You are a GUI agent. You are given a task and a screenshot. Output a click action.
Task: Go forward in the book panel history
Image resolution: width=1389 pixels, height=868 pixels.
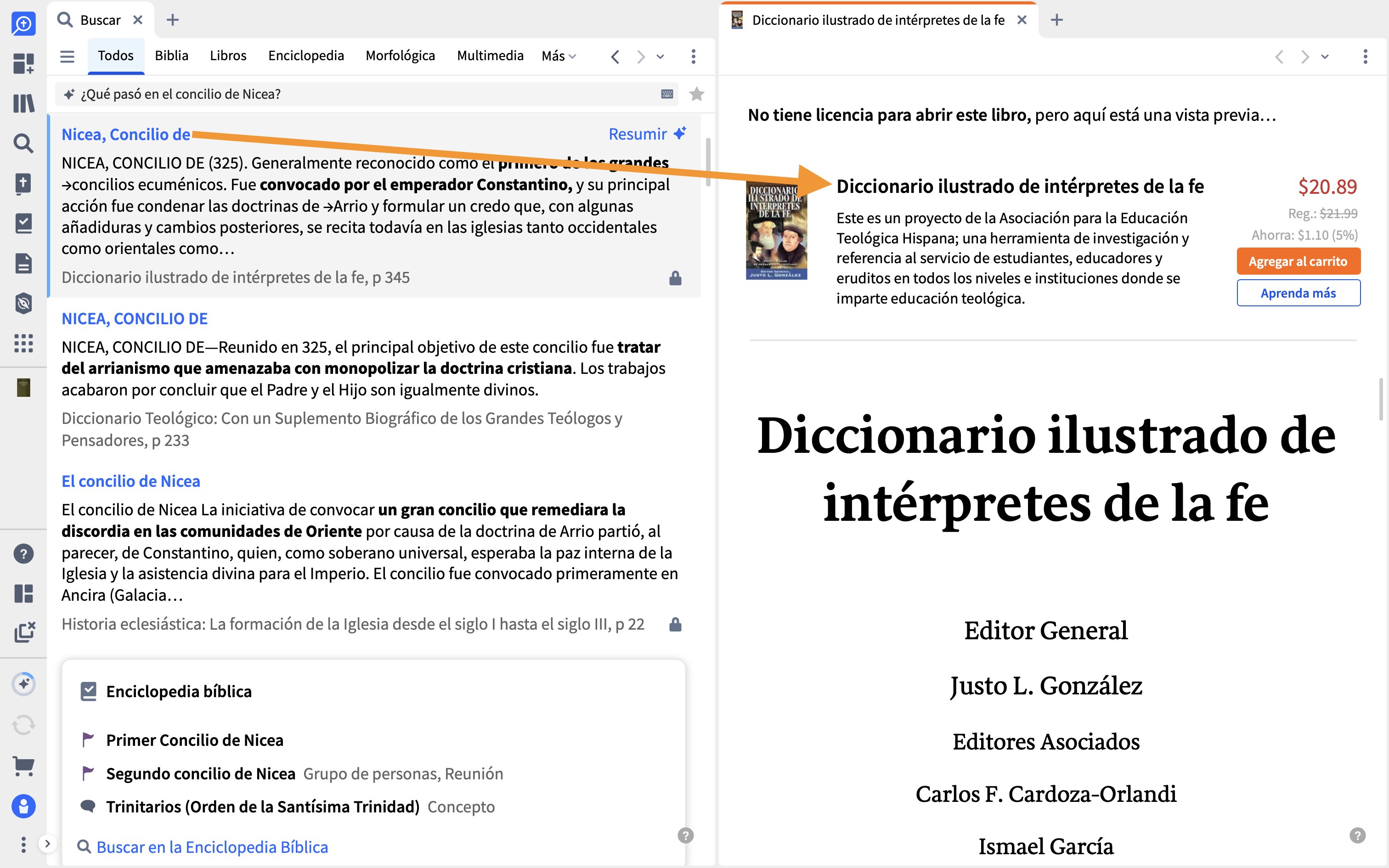coord(1304,56)
